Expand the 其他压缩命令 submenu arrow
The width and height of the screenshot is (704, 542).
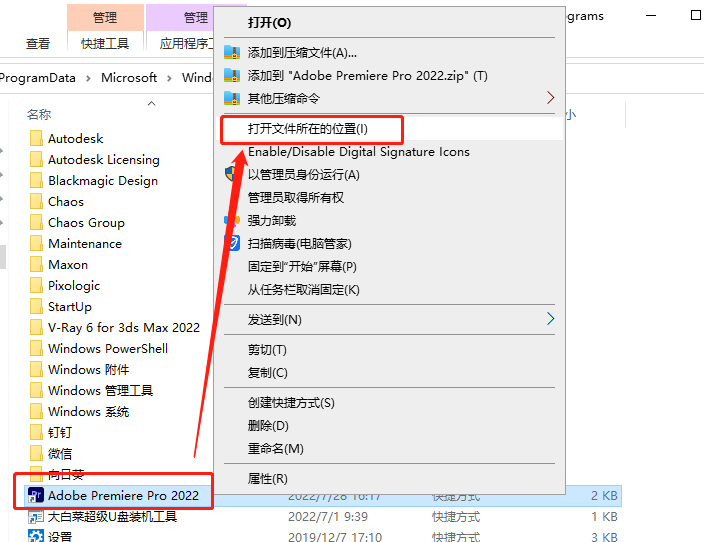[550, 97]
